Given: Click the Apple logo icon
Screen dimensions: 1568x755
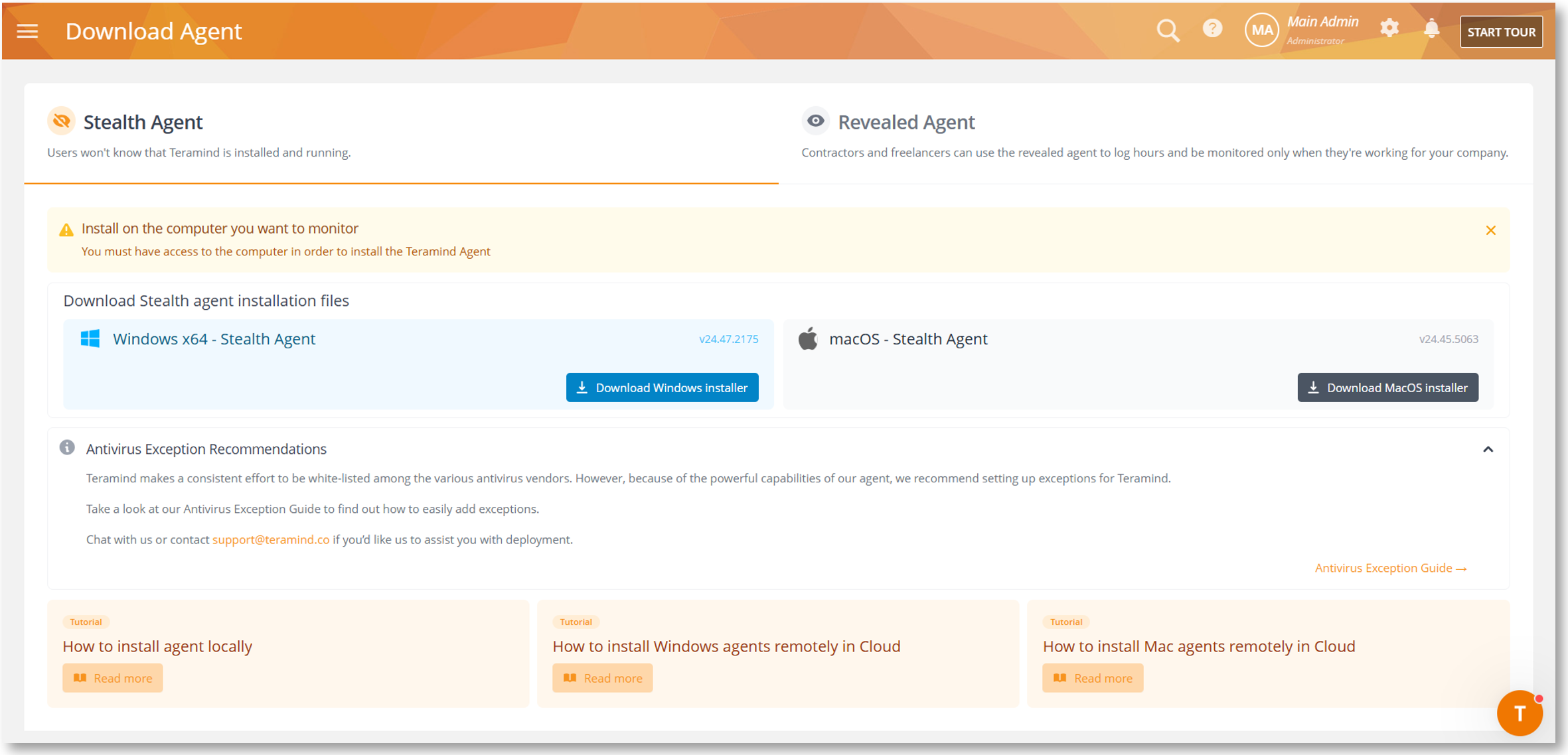Looking at the screenshot, I should pyautogui.click(x=808, y=338).
